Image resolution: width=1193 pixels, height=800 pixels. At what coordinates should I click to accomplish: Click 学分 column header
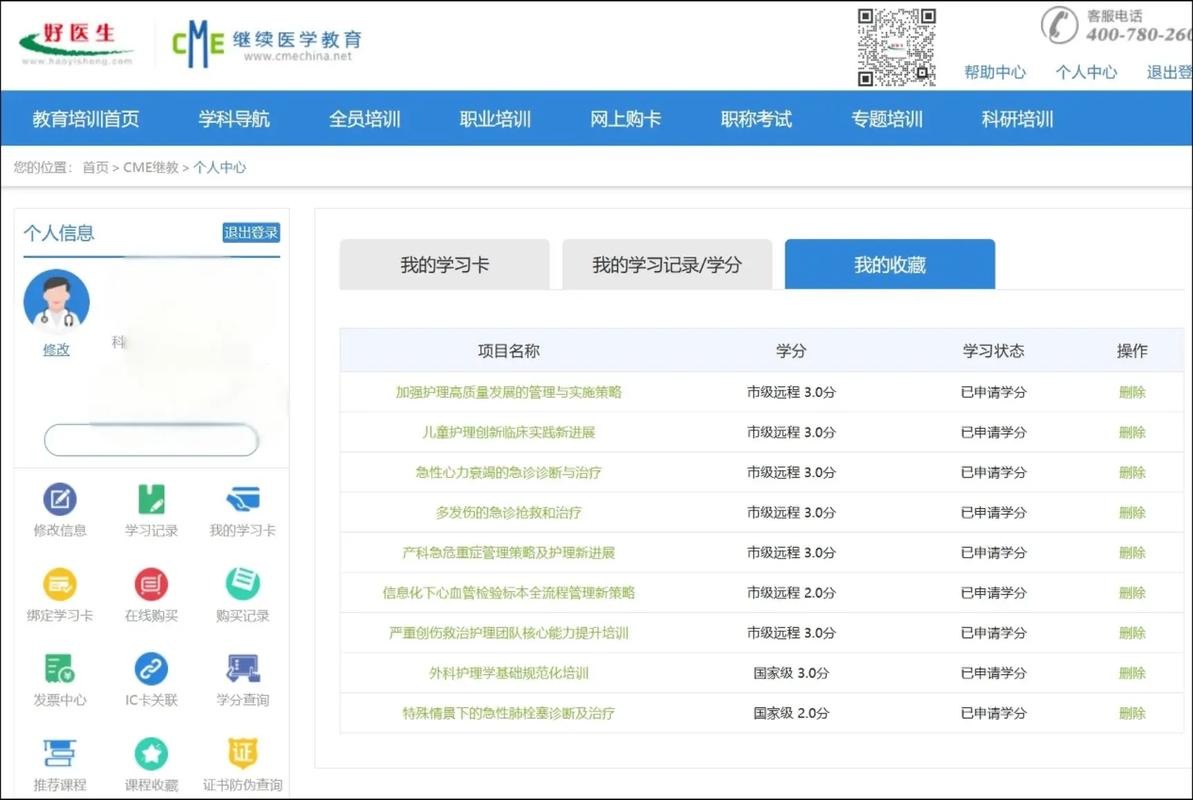(x=791, y=351)
